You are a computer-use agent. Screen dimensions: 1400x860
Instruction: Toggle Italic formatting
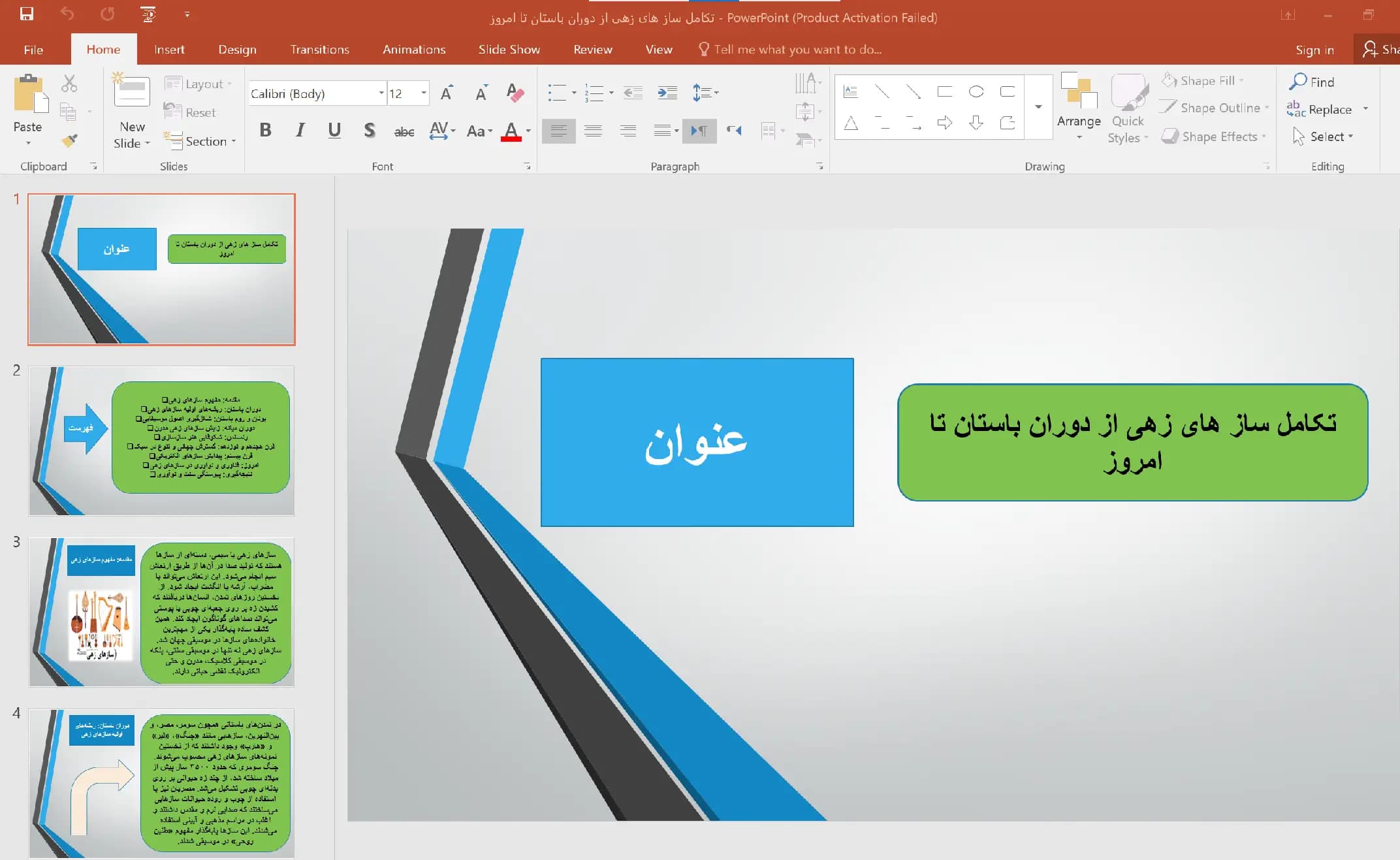(300, 131)
